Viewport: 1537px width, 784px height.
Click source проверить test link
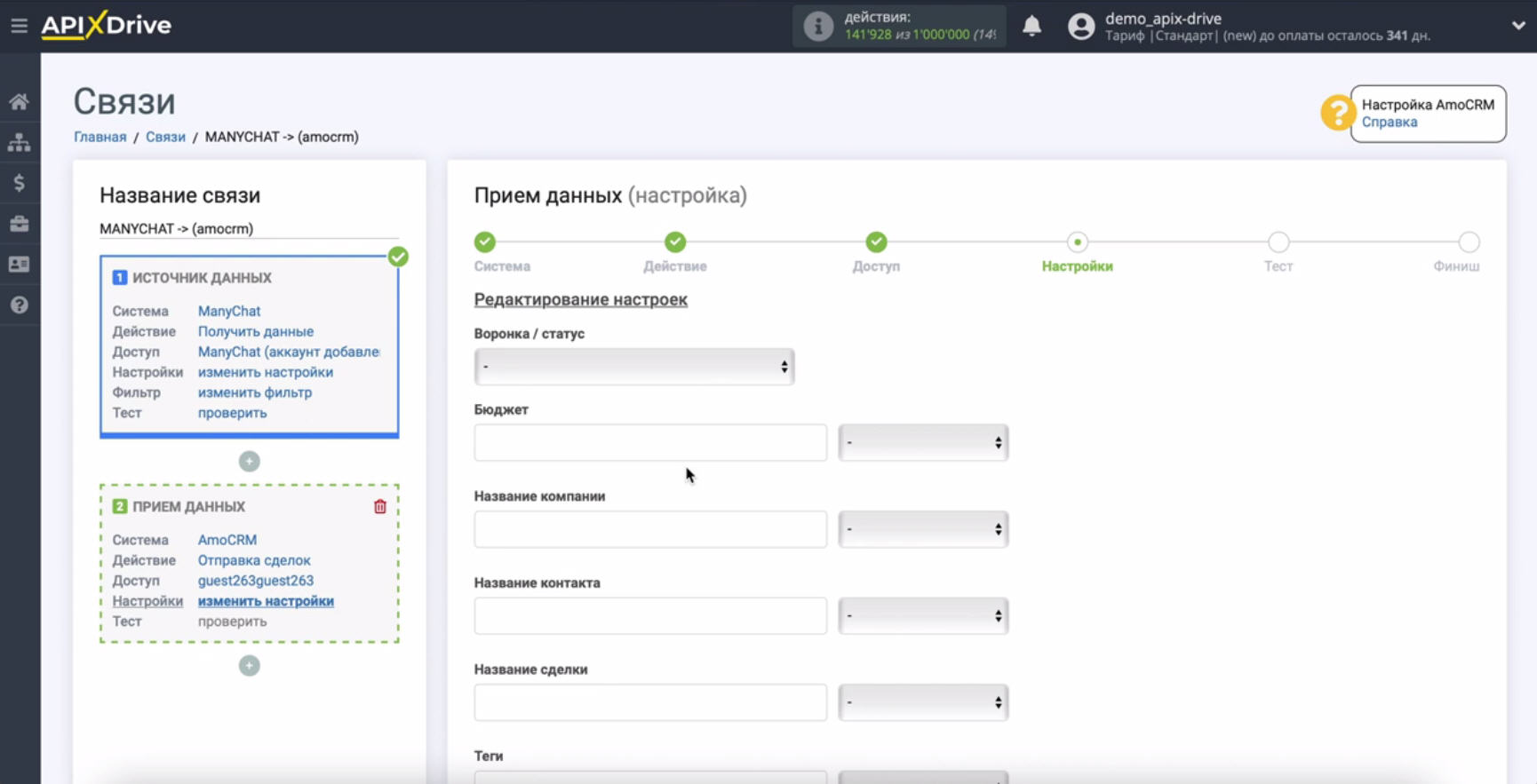[x=232, y=413]
